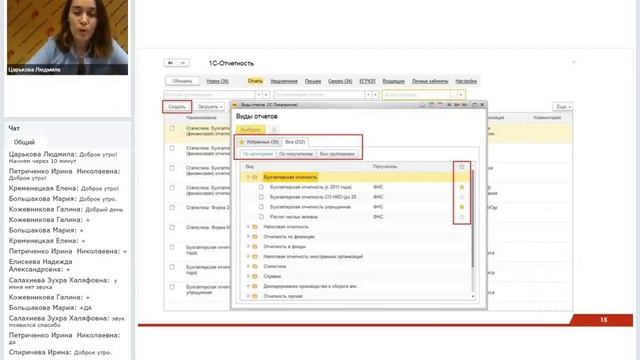Open the Отчеты section
This screenshot has height=360, width=640.
pos(255,81)
